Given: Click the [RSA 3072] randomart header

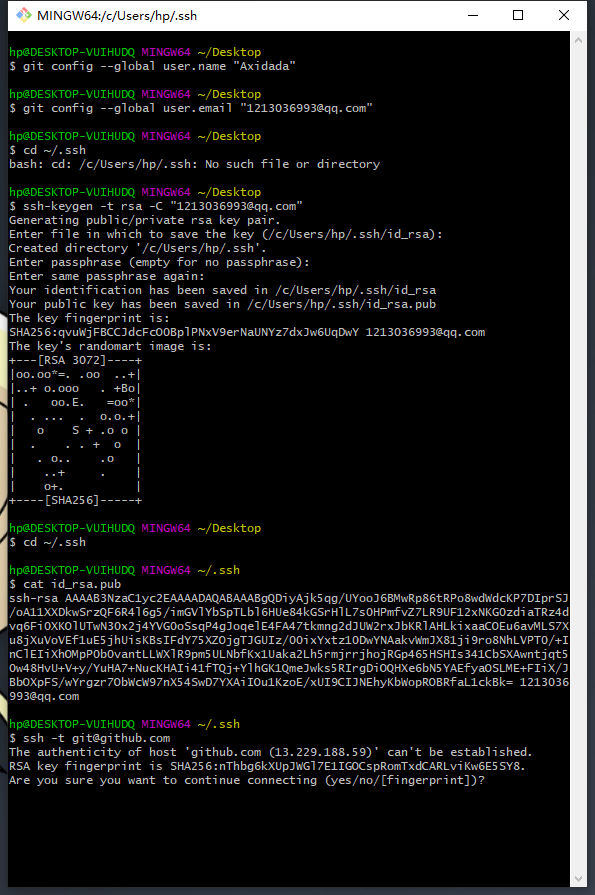Looking at the screenshot, I should coord(75,360).
